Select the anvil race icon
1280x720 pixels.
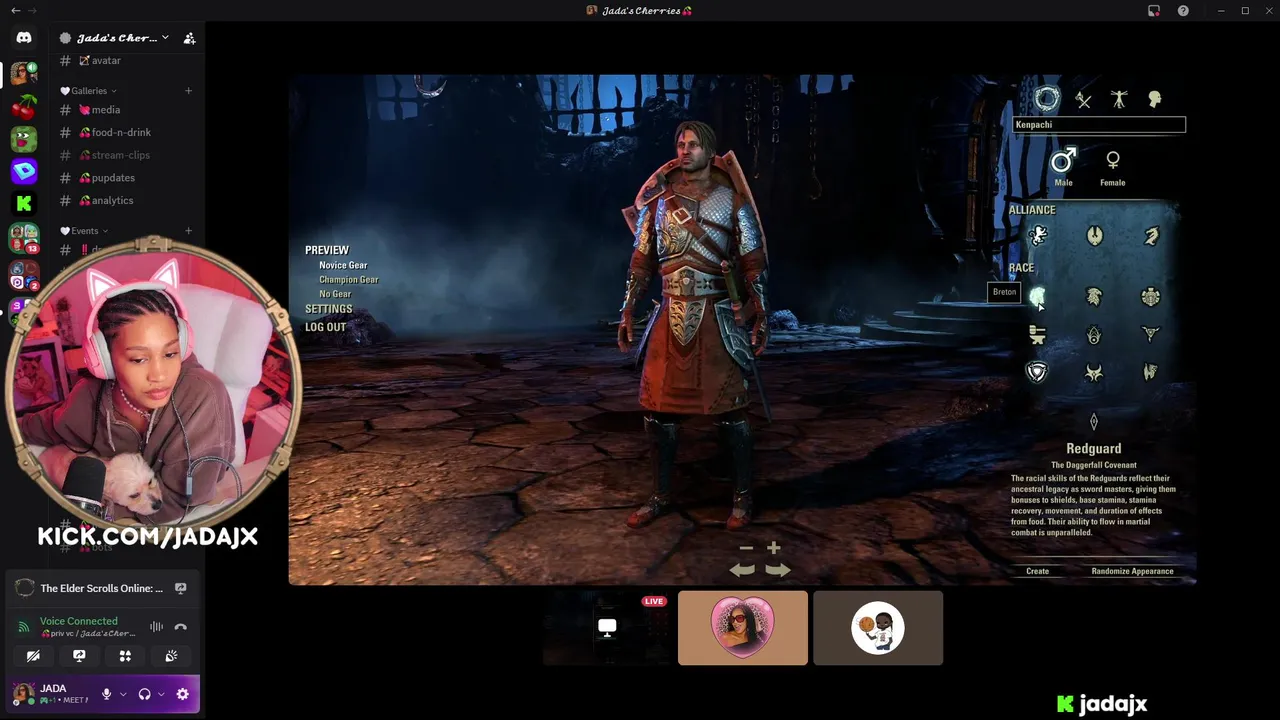pos(1037,335)
